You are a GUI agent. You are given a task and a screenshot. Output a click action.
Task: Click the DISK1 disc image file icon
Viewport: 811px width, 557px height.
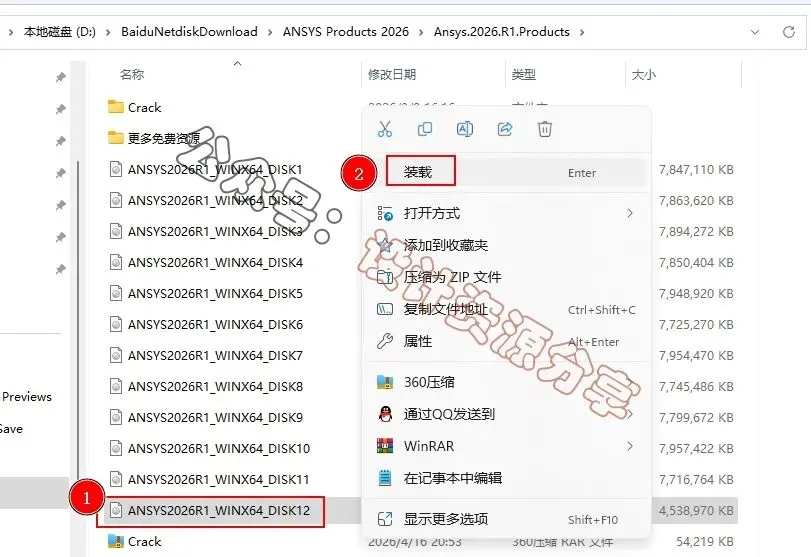click(x=116, y=169)
